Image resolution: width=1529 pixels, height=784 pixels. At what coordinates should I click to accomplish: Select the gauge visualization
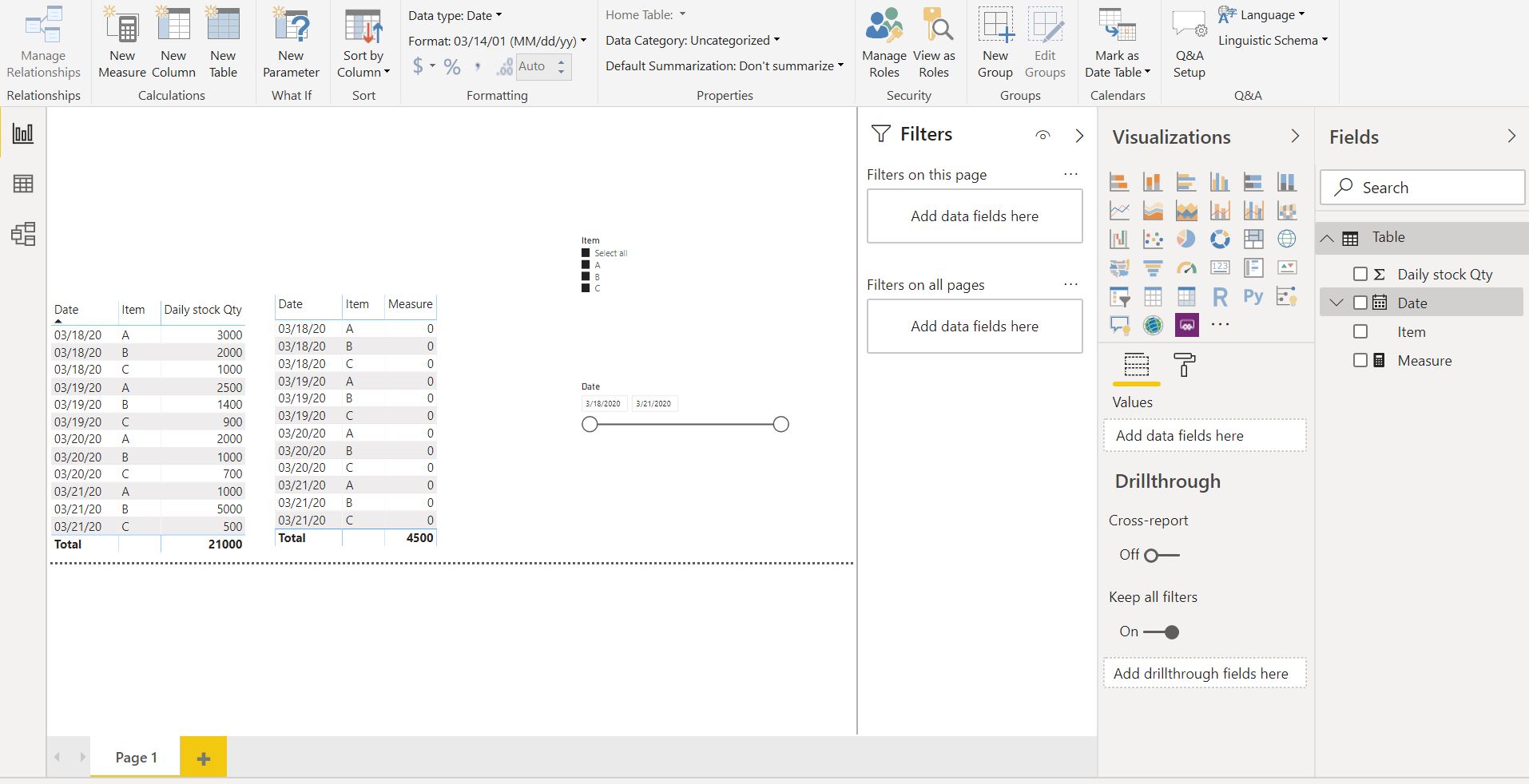pyautogui.click(x=1186, y=267)
